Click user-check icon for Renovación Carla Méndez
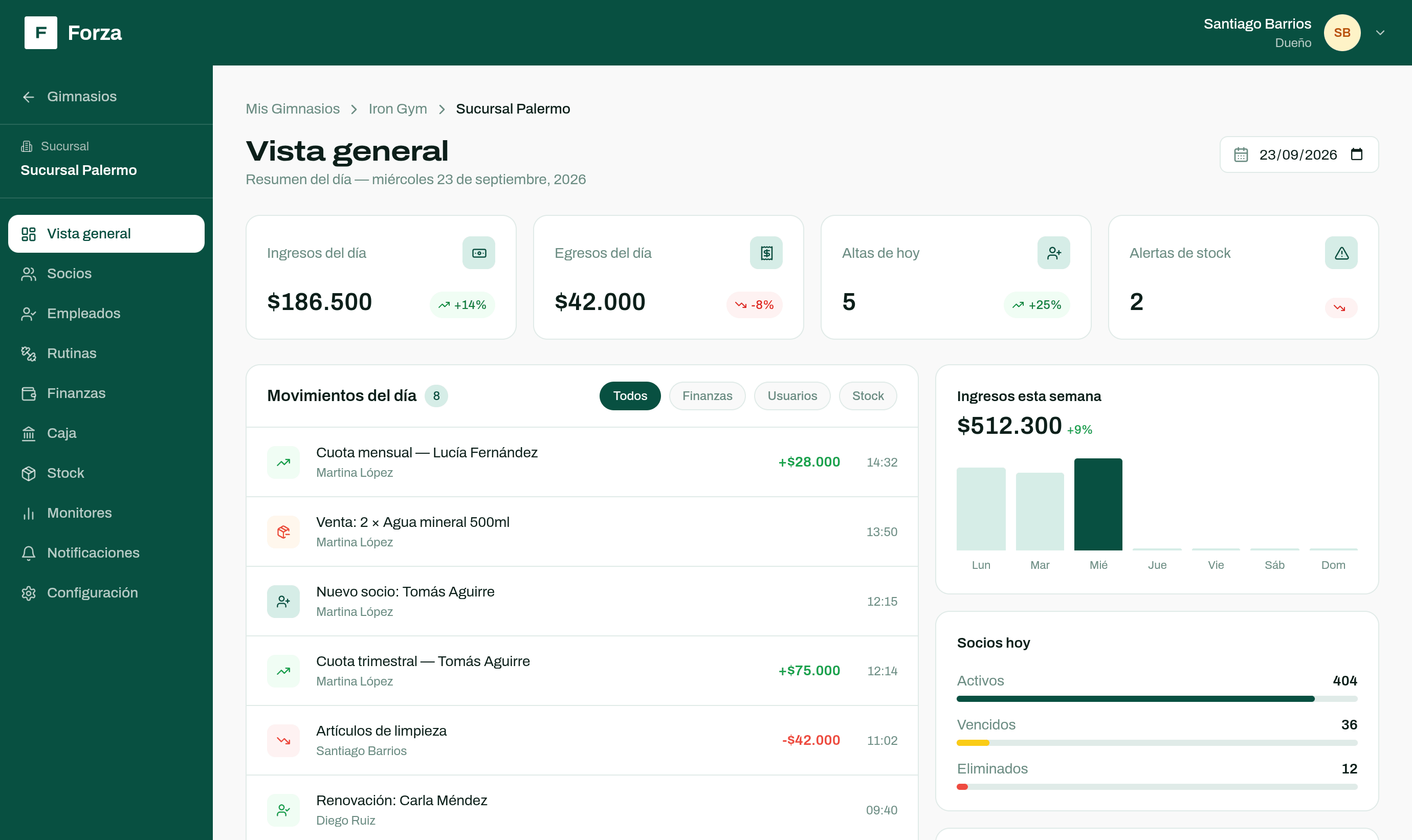This screenshot has height=840, width=1412. pos(283,810)
